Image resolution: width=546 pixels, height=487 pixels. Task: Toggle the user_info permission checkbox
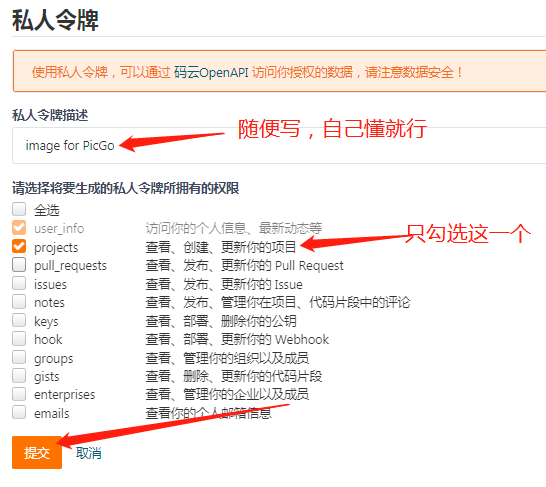click(x=19, y=228)
